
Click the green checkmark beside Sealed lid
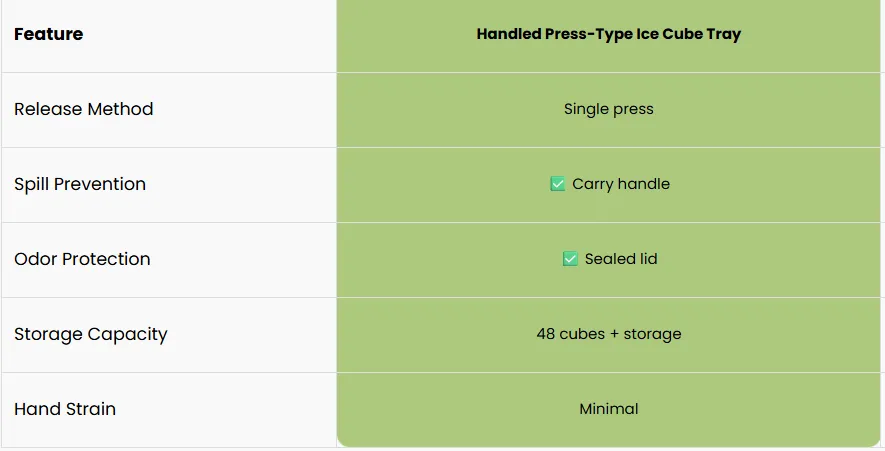570,259
